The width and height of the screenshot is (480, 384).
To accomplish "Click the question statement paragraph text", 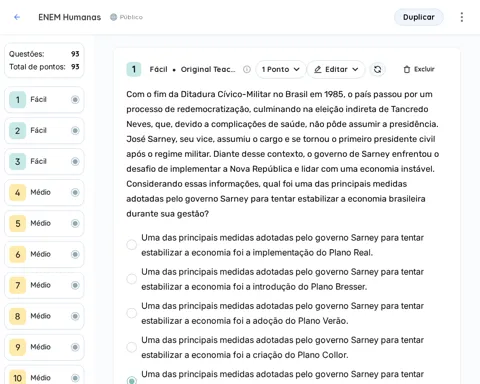I will pos(283,154).
